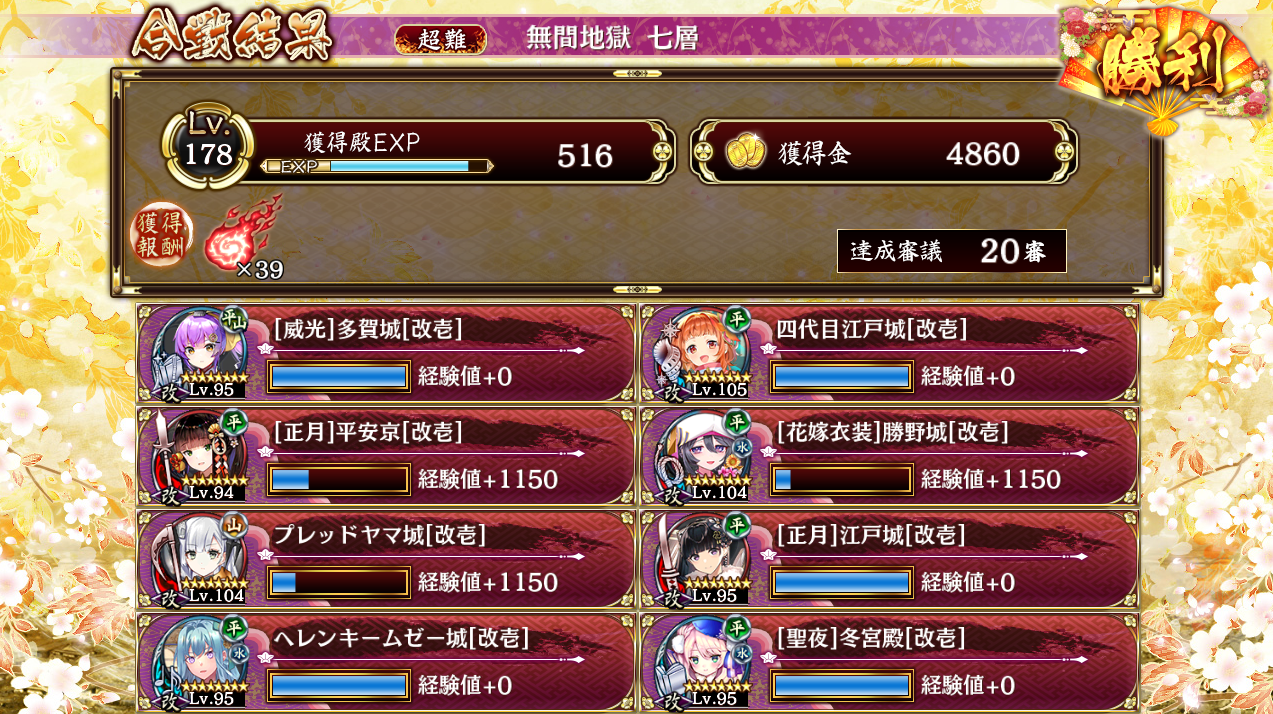Click the 超難 difficulty label
The image size is (1273, 714).
coord(441,39)
